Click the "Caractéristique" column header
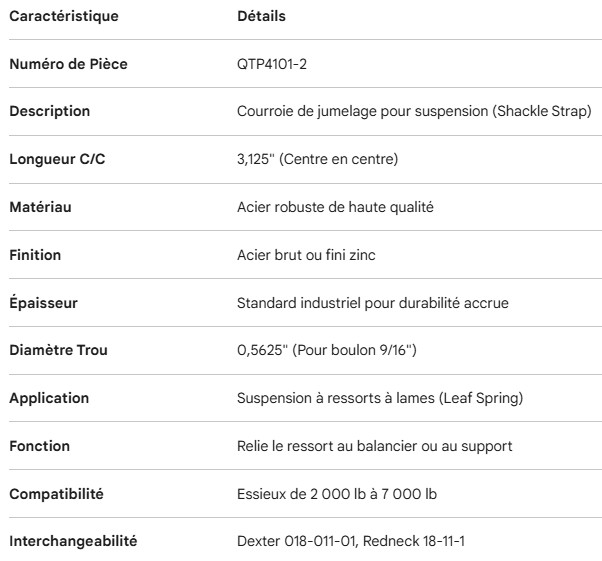The height and width of the screenshot is (561, 602). [x=63, y=17]
